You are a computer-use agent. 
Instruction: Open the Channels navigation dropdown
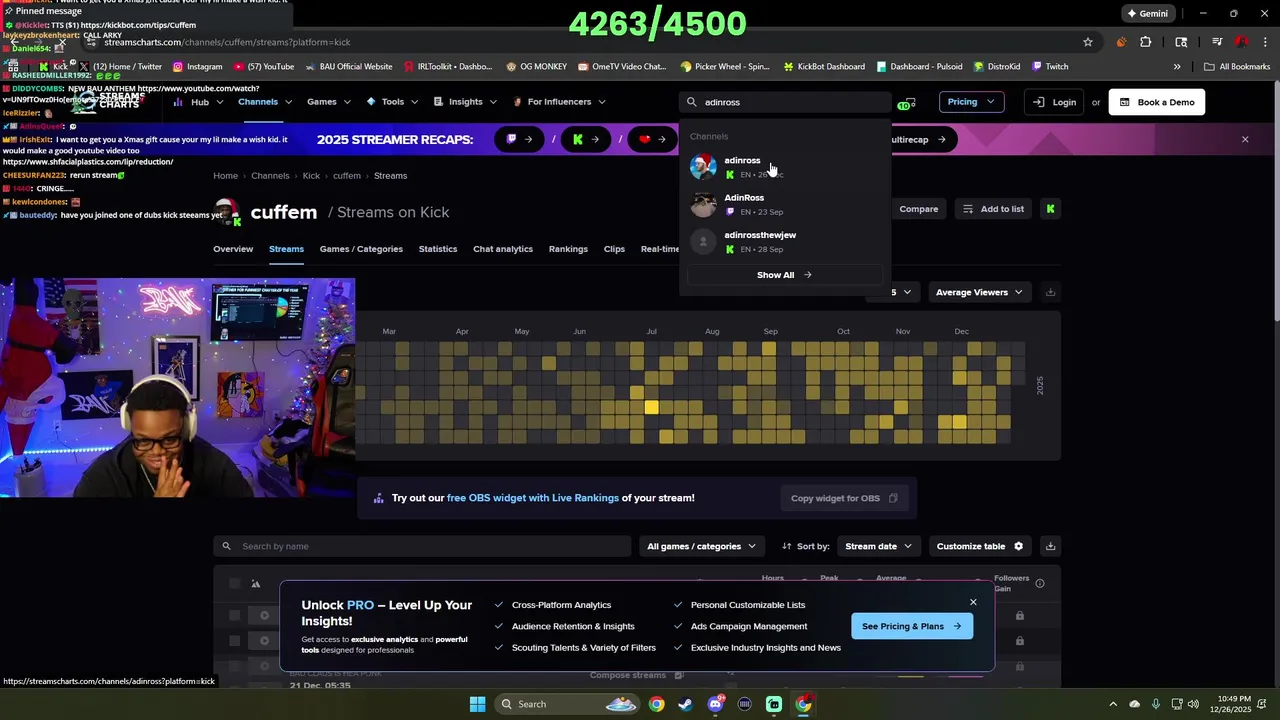click(x=264, y=102)
